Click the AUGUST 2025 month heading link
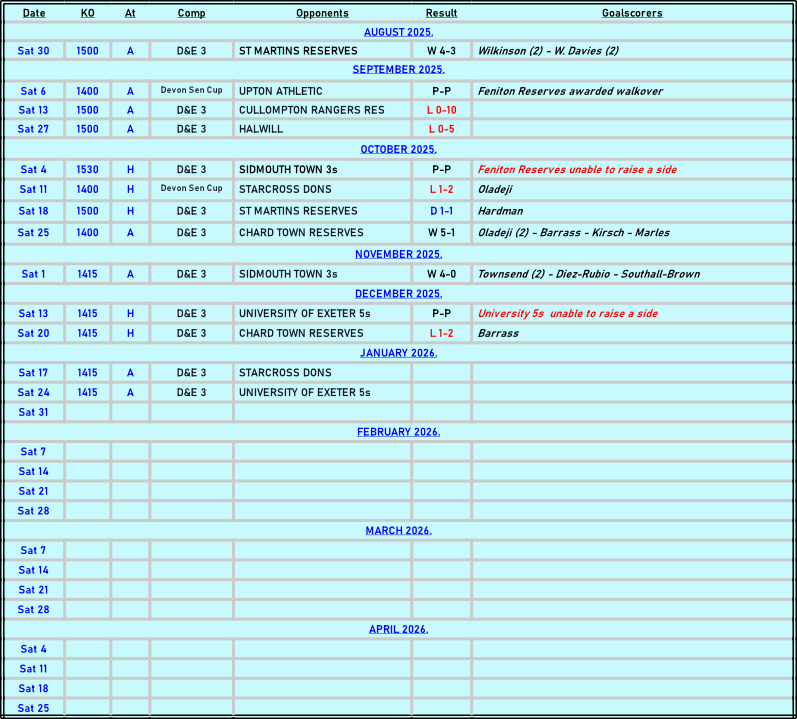 point(398,32)
